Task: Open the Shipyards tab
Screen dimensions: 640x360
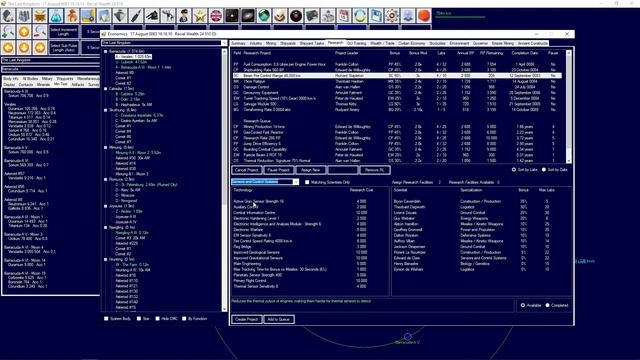Action: click(x=288, y=43)
